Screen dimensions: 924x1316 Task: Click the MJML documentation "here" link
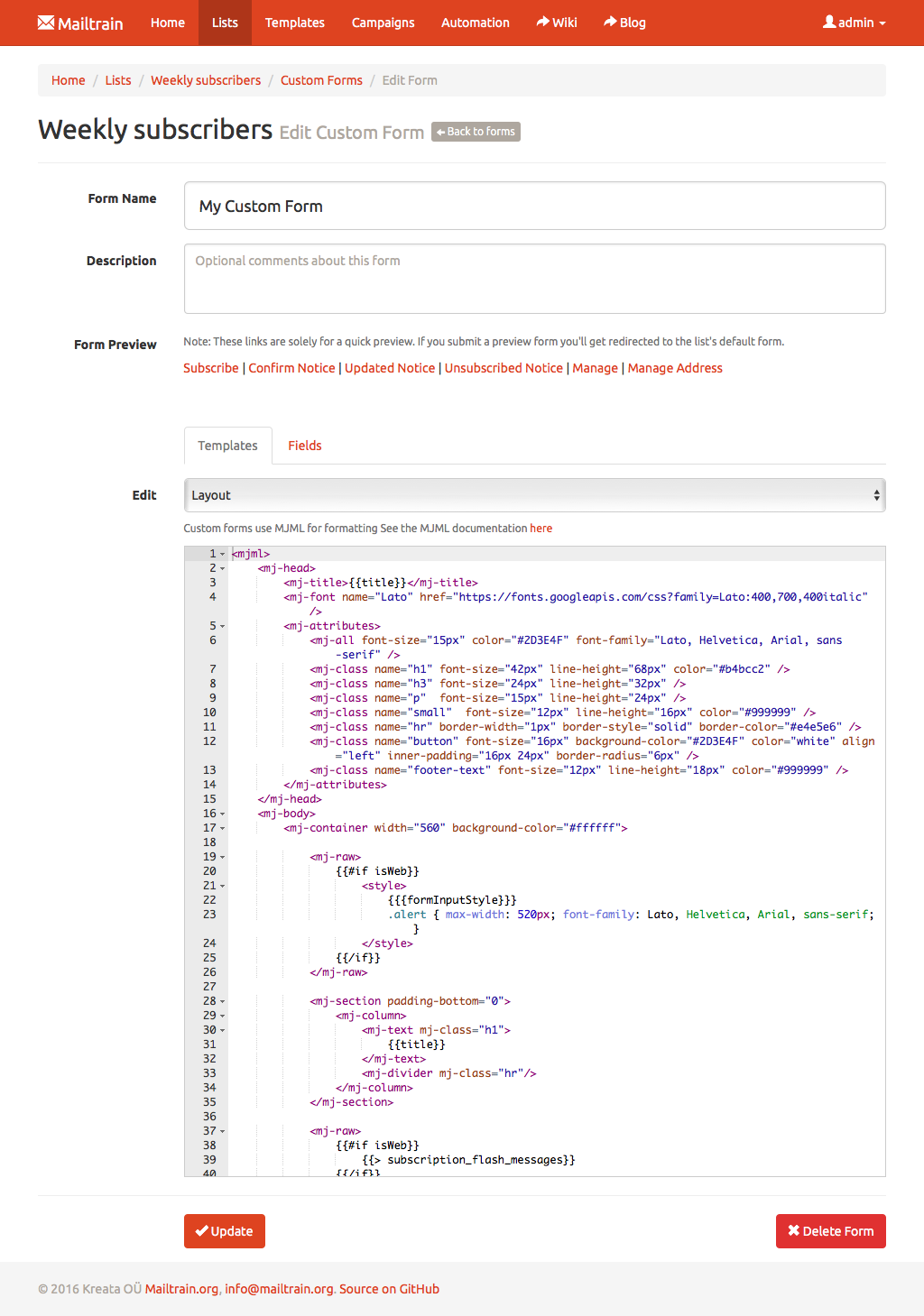(x=541, y=528)
